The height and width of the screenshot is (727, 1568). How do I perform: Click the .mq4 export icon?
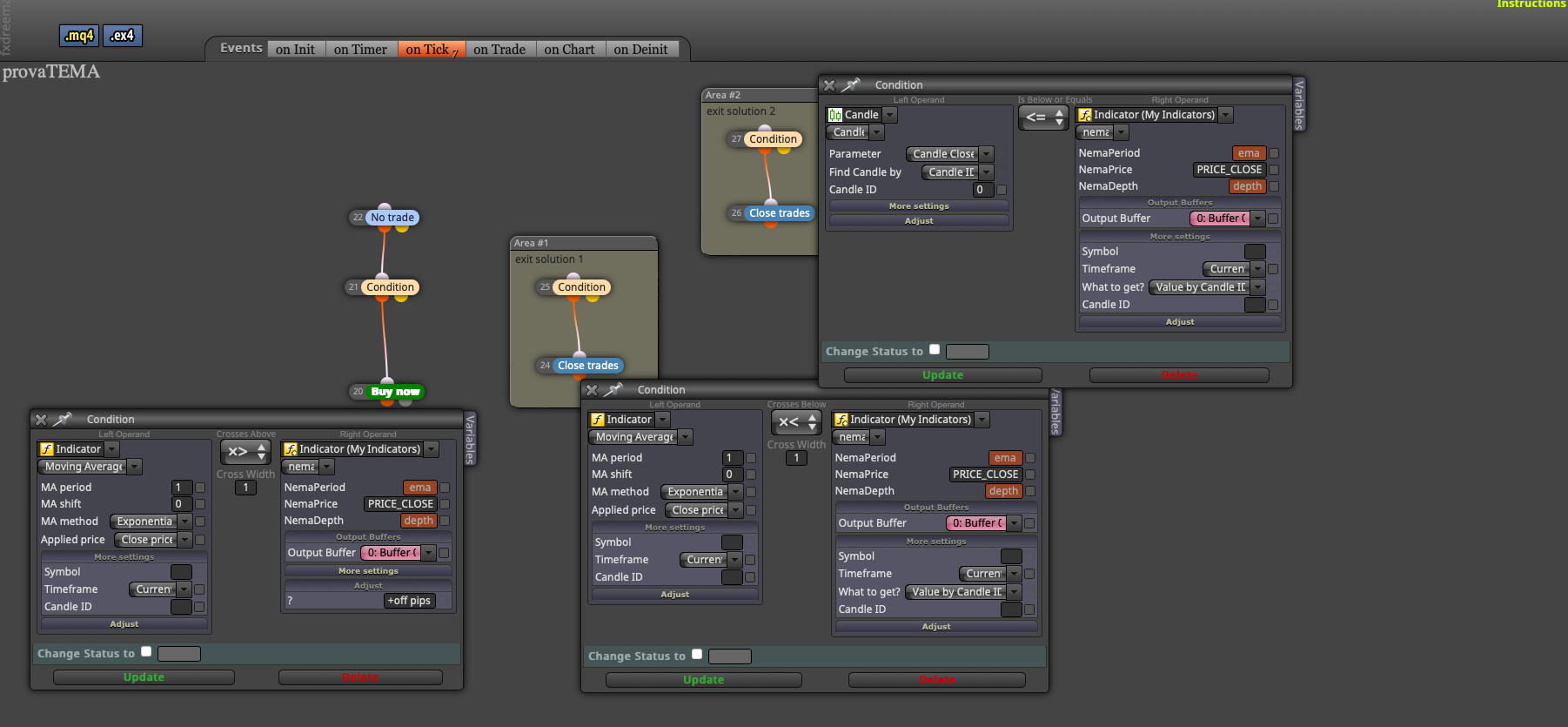pos(79,36)
